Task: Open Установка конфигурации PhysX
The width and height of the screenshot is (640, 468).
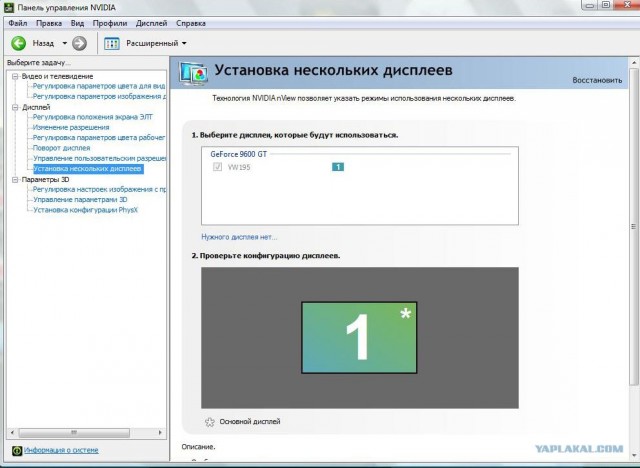Action: point(85,210)
